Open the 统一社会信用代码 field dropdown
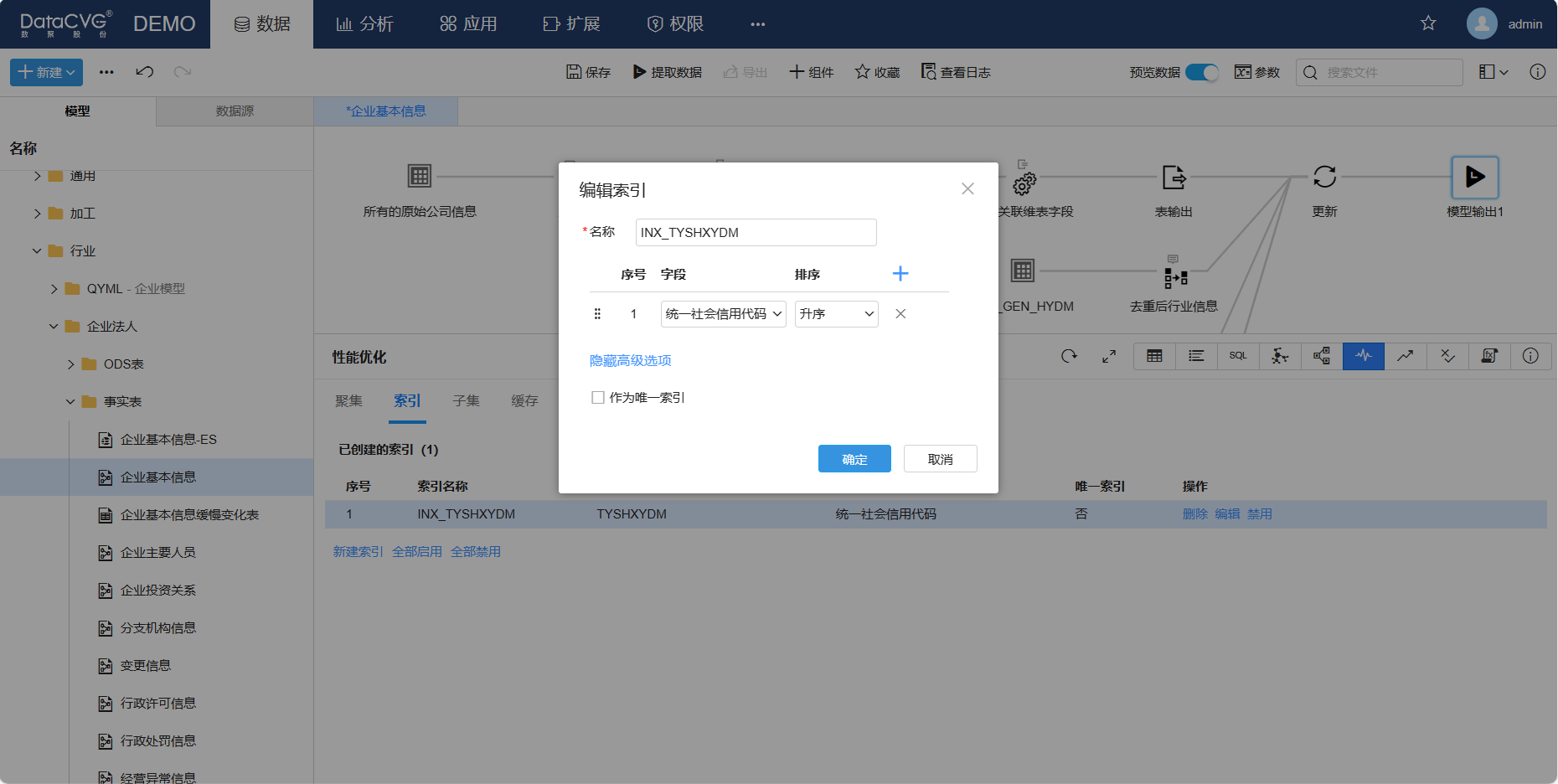1558x784 pixels. [724, 314]
